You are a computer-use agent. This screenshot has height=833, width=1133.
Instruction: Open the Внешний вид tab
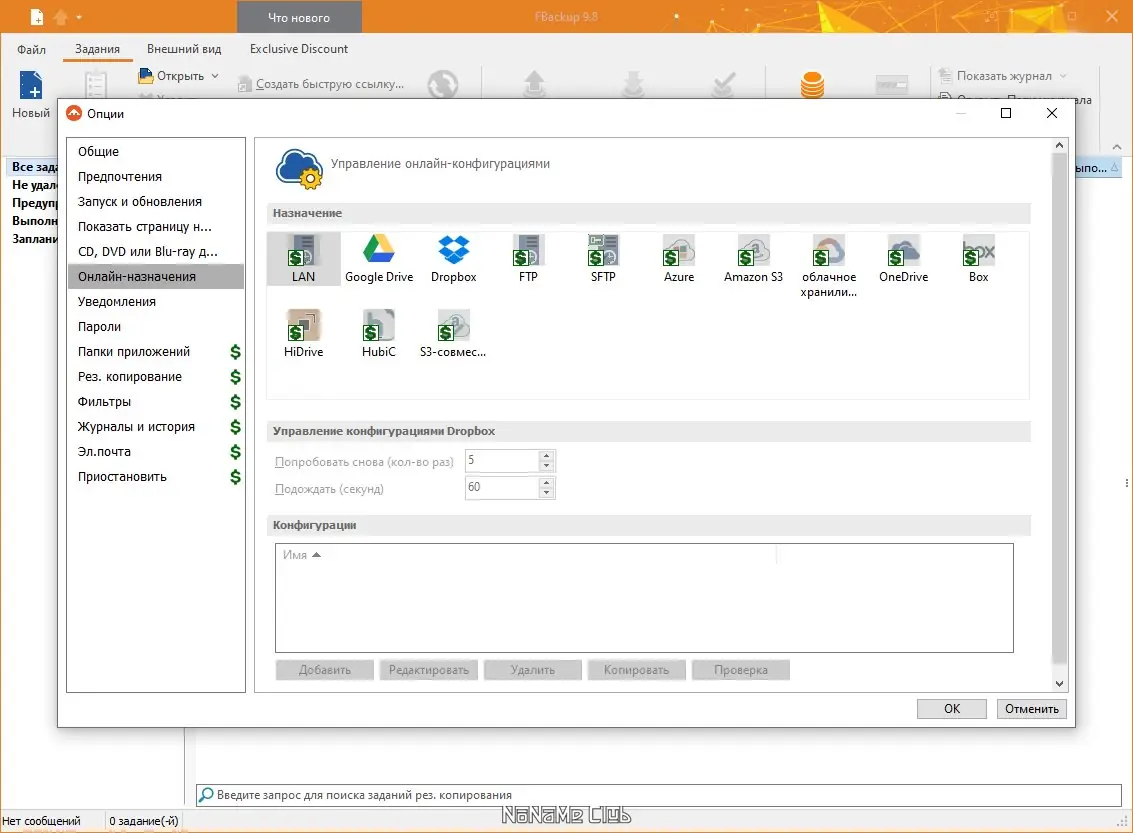(x=184, y=49)
